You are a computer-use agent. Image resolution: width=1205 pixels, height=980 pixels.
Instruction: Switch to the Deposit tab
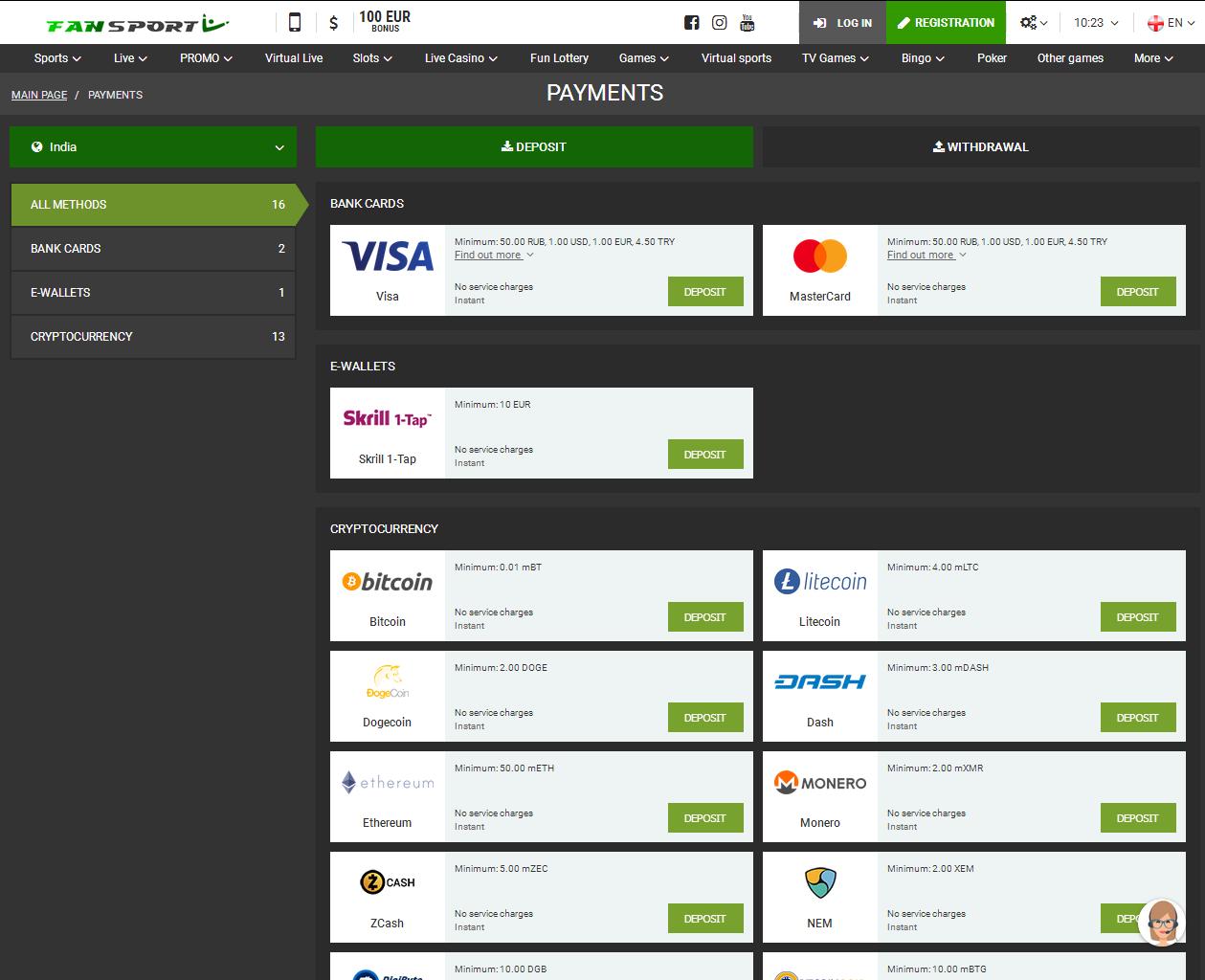tap(534, 147)
